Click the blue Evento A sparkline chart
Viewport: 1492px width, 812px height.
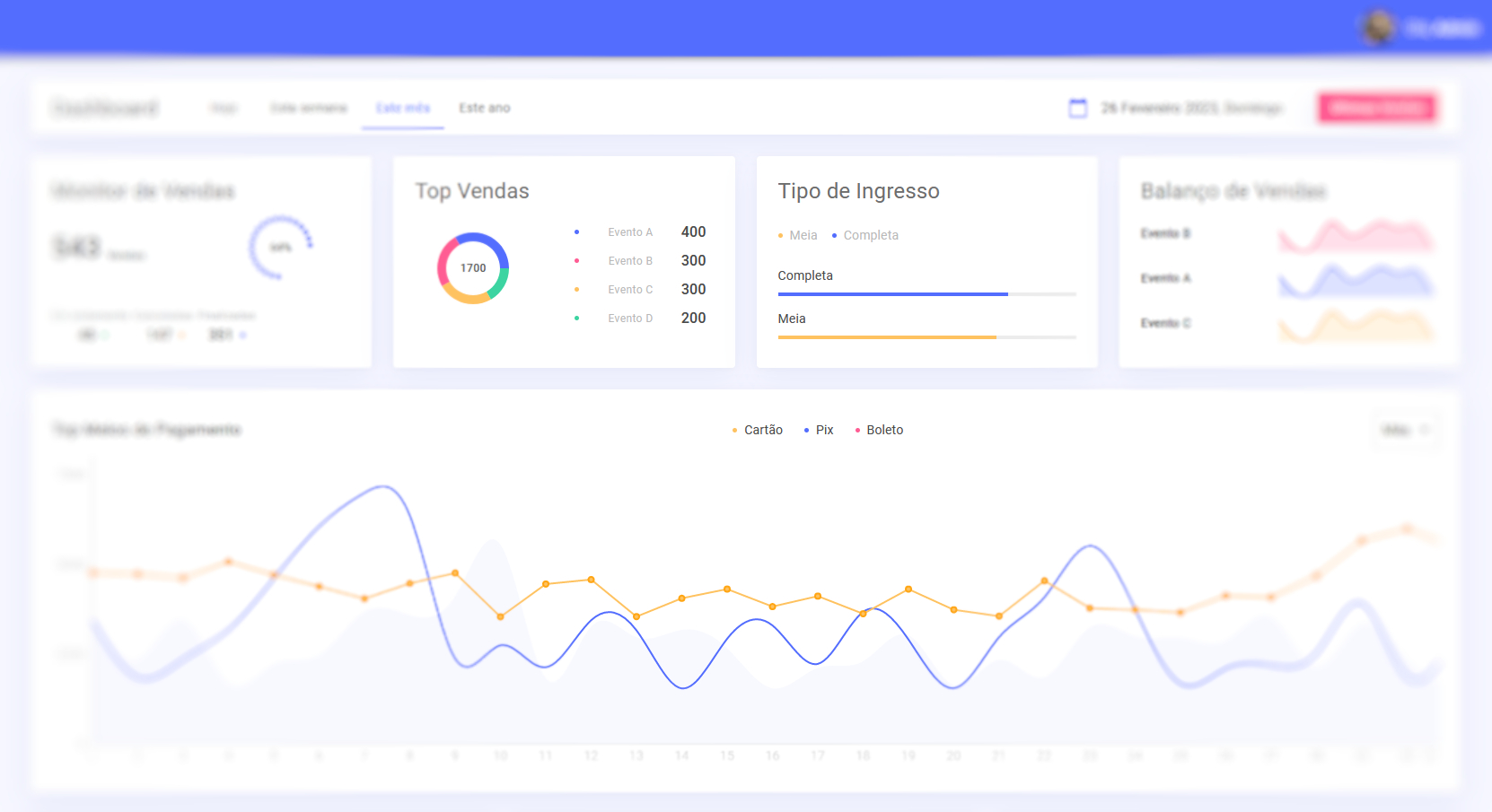click(x=1356, y=280)
